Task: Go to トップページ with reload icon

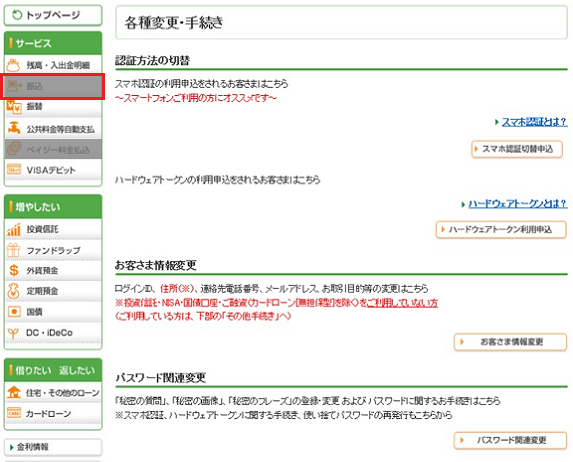Action: click(x=53, y=15)
